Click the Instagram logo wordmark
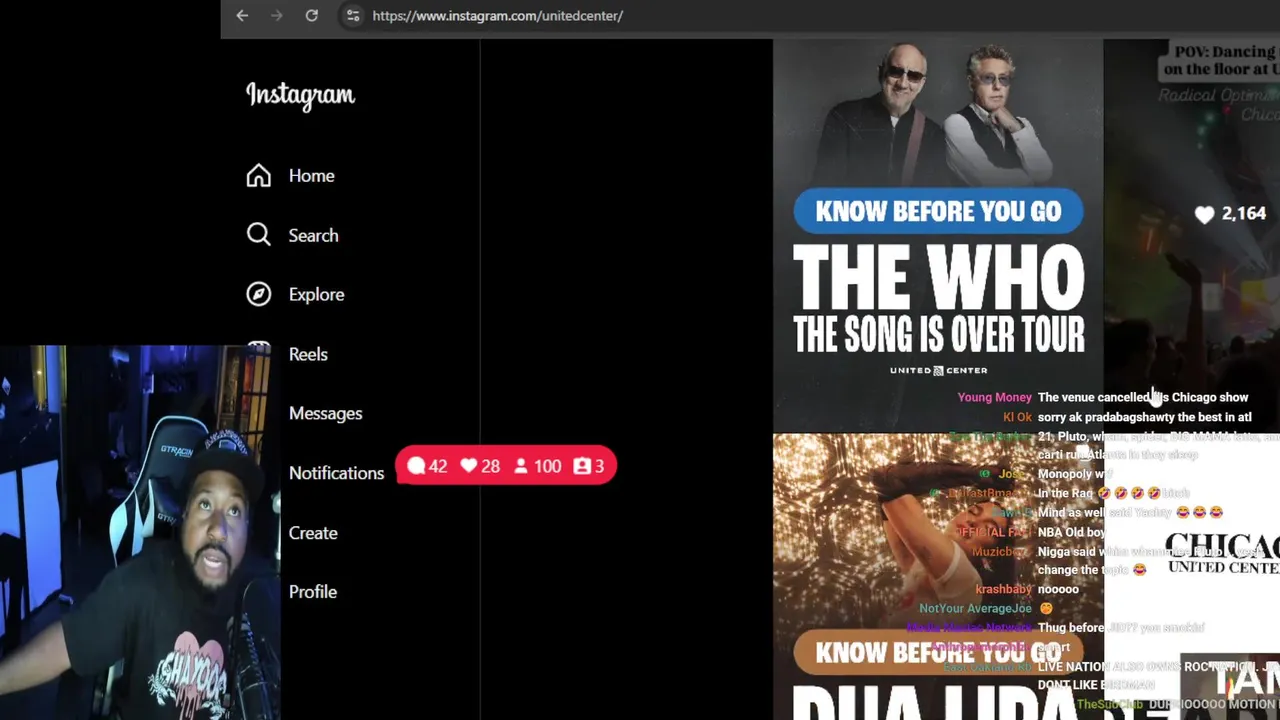The height and width of the screenshot is (720, 1280). coord(300,95)
